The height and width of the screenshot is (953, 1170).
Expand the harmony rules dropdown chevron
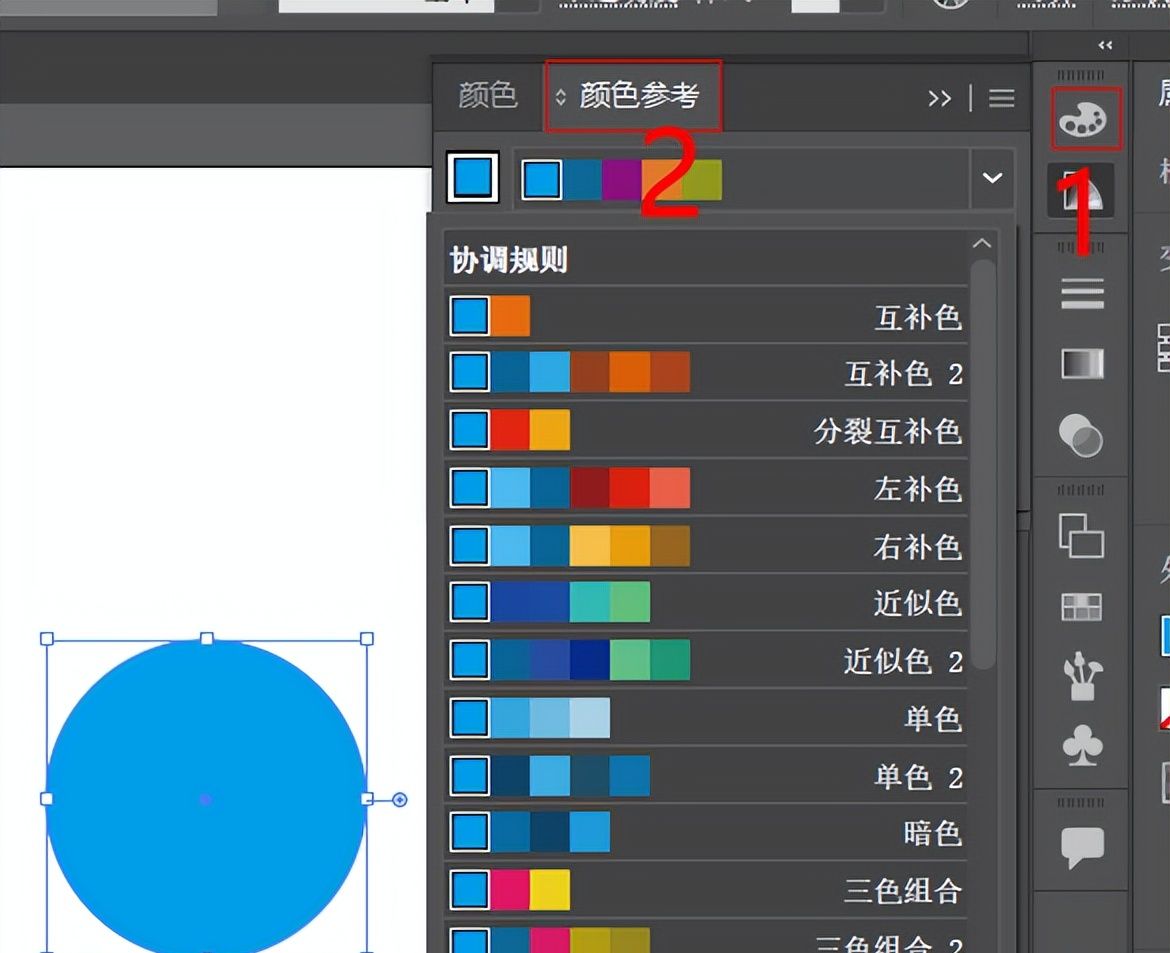point(992,178)
